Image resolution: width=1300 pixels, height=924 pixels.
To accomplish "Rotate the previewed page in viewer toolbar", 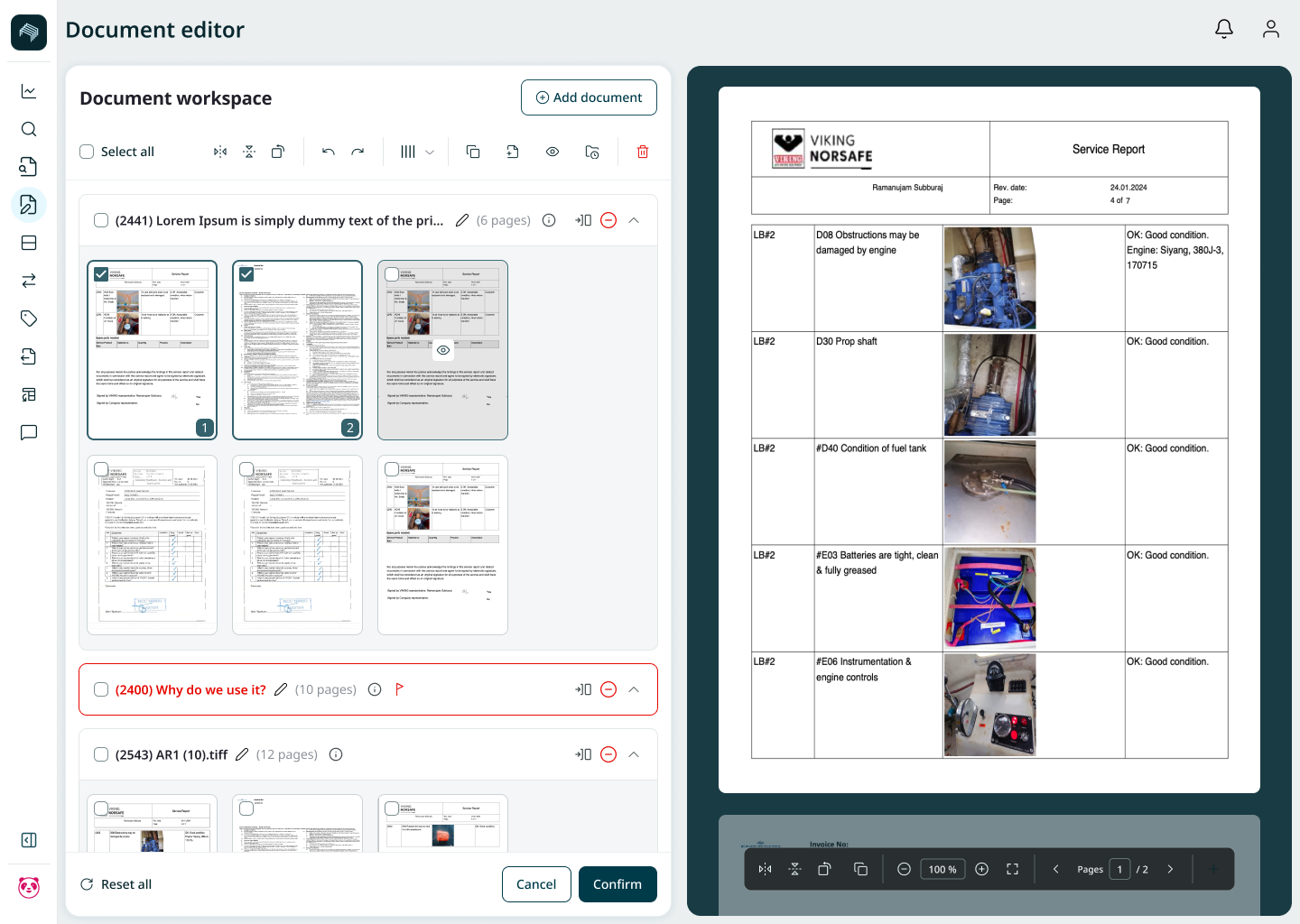I will pos(824,869).
